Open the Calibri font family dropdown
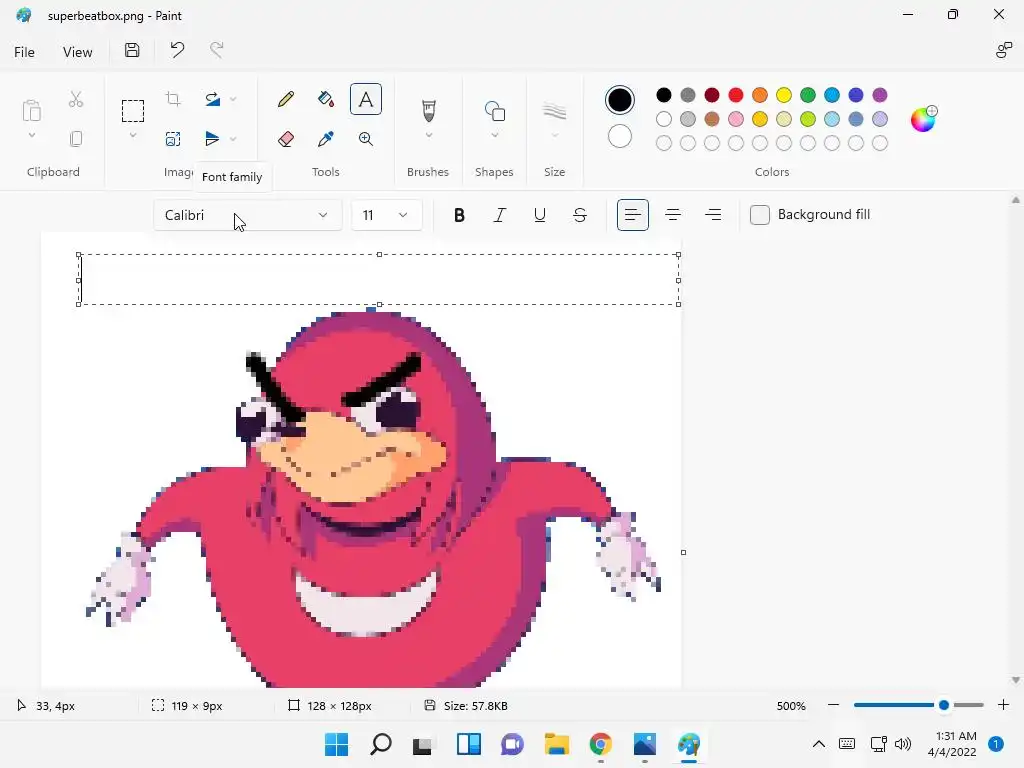 click(x=248, y=215)
